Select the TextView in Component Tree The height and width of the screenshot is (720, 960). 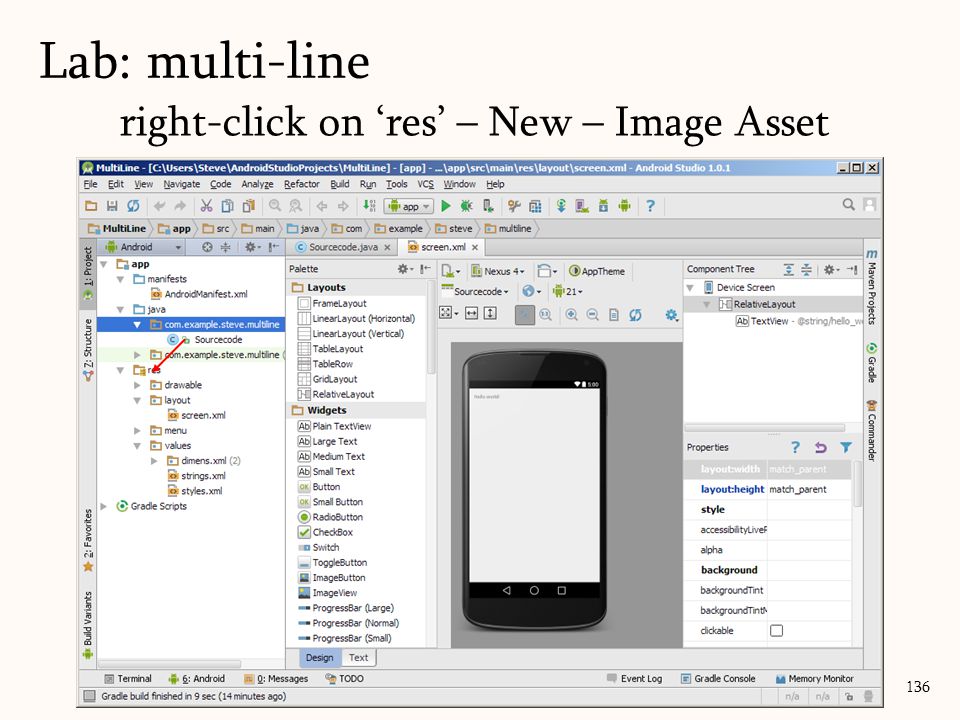(x=798, y=321)
